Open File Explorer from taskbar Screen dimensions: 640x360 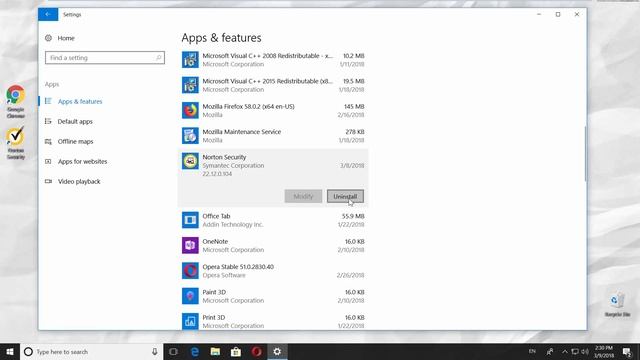[x=215, y=351]
